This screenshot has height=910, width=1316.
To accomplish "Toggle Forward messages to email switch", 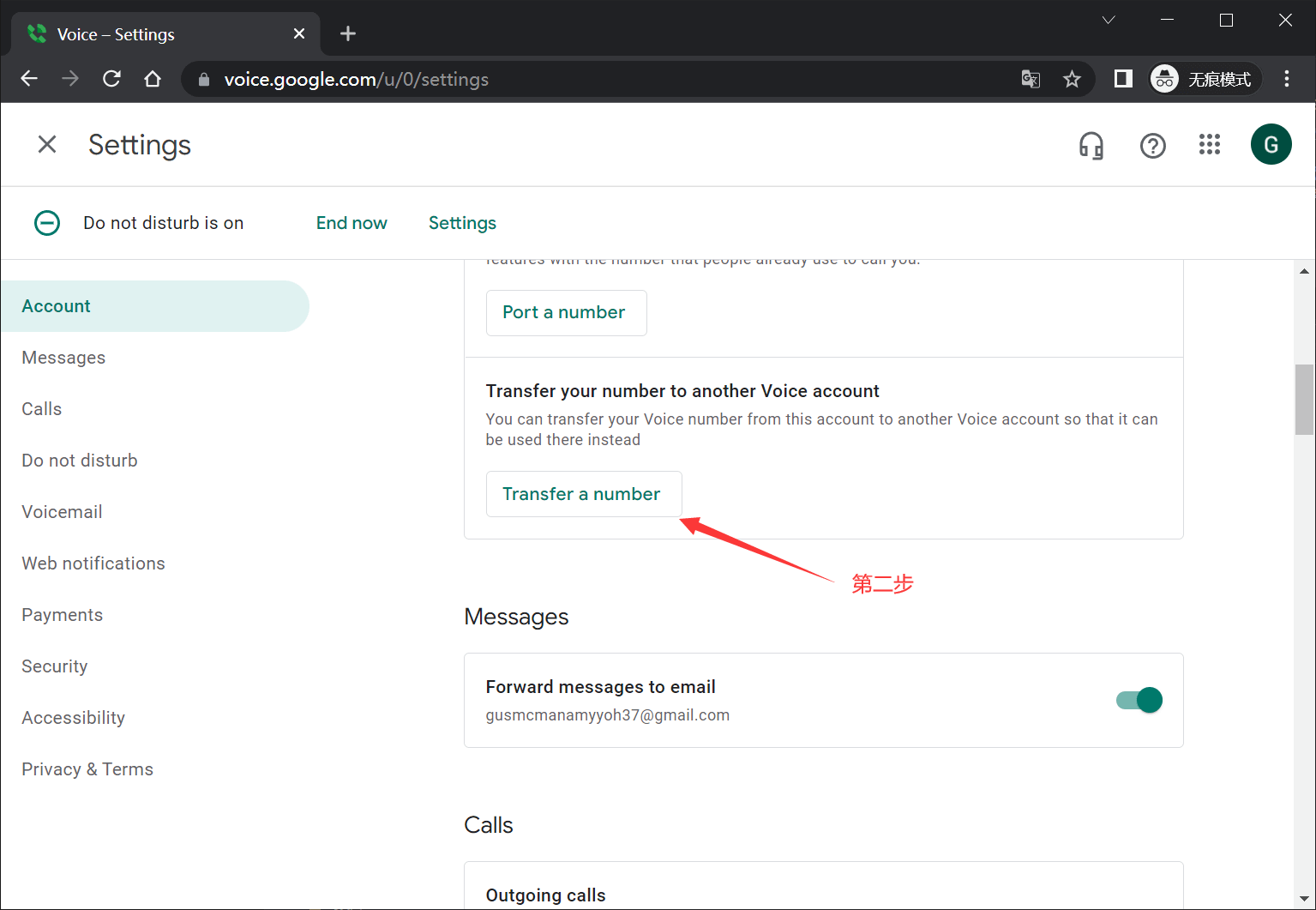I will 1139,700.
